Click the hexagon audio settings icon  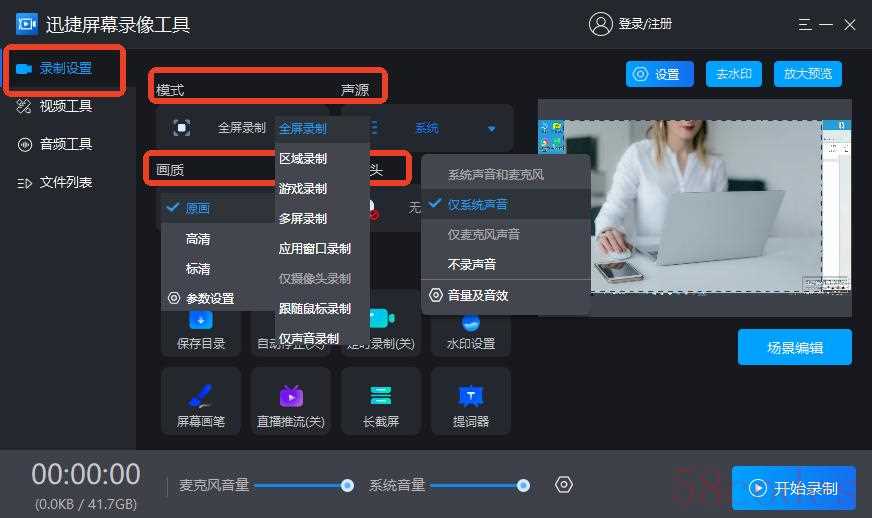click(x=564, y=485)
